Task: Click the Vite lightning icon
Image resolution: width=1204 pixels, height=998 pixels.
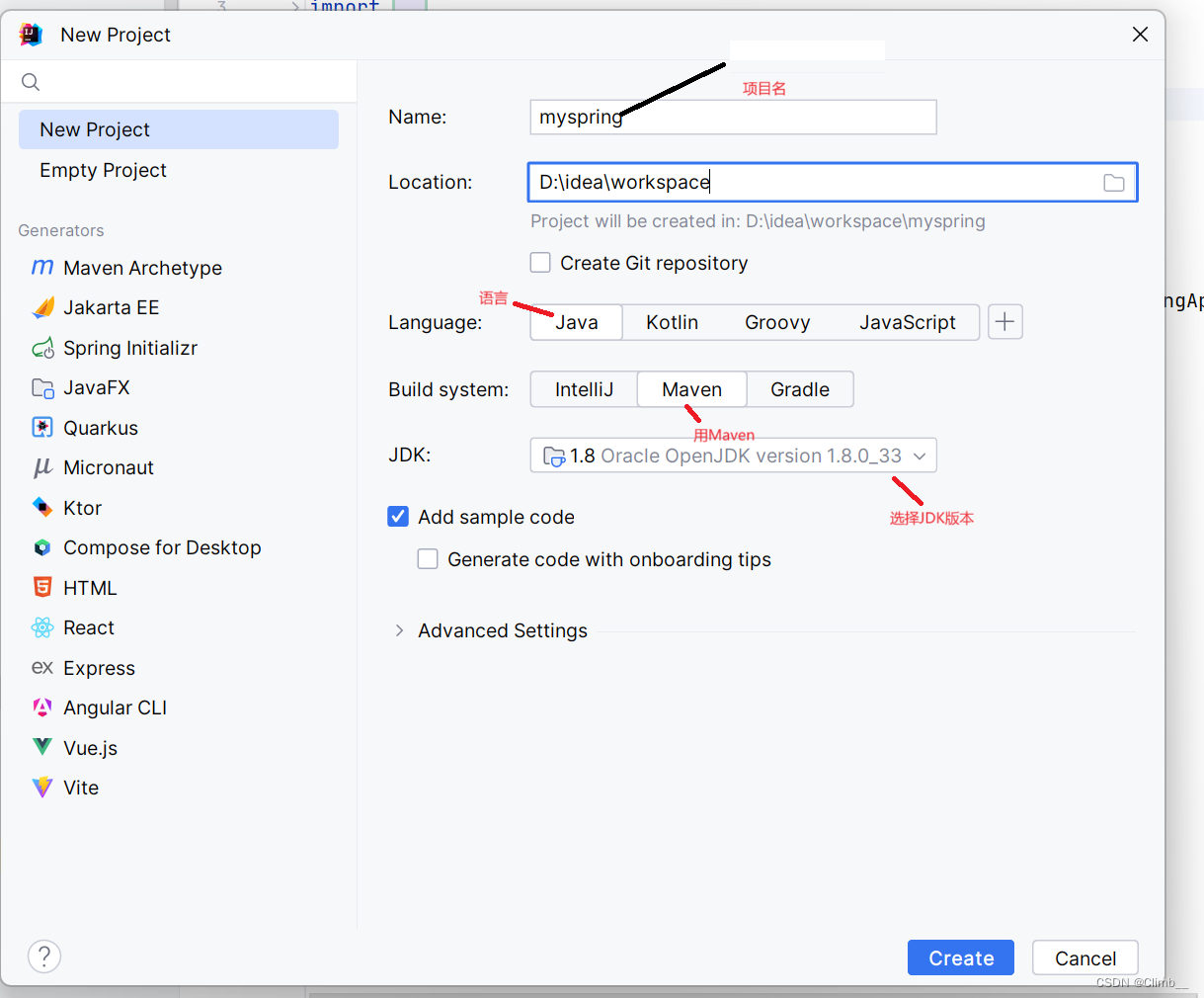Action: (42, 788)
